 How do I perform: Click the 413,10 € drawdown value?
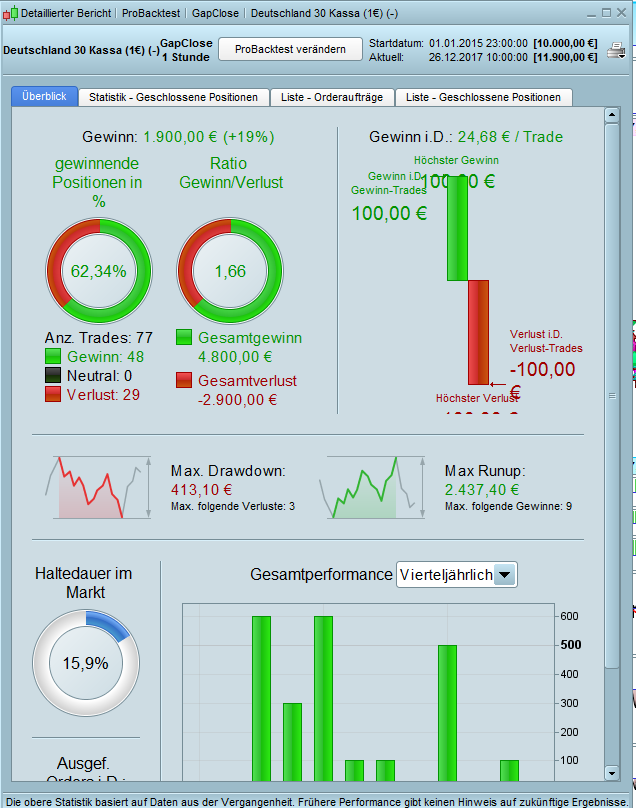pyautogui.click(x=202, y=490)
